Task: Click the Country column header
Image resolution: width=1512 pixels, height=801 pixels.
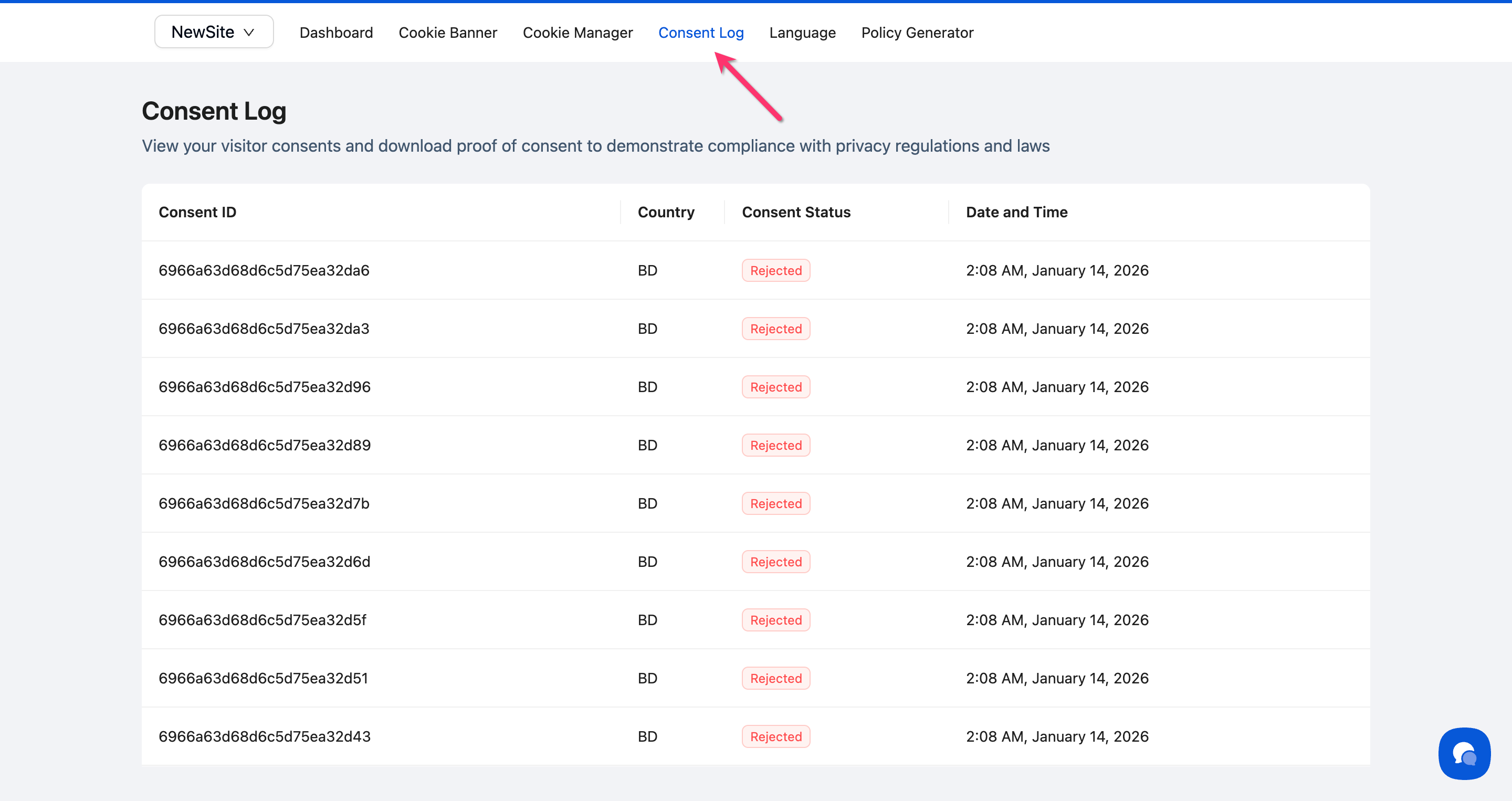Action: click(666, 212)
